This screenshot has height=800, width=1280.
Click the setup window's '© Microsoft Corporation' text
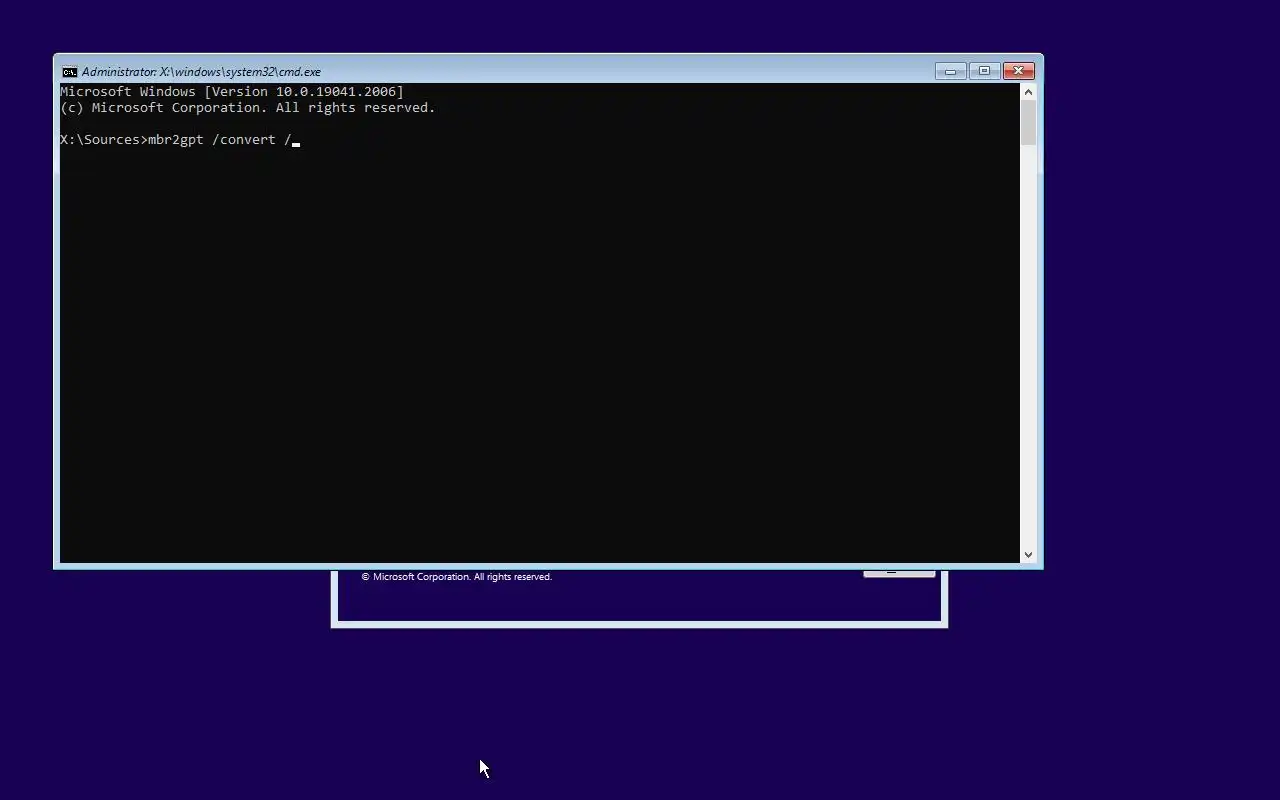457,577
